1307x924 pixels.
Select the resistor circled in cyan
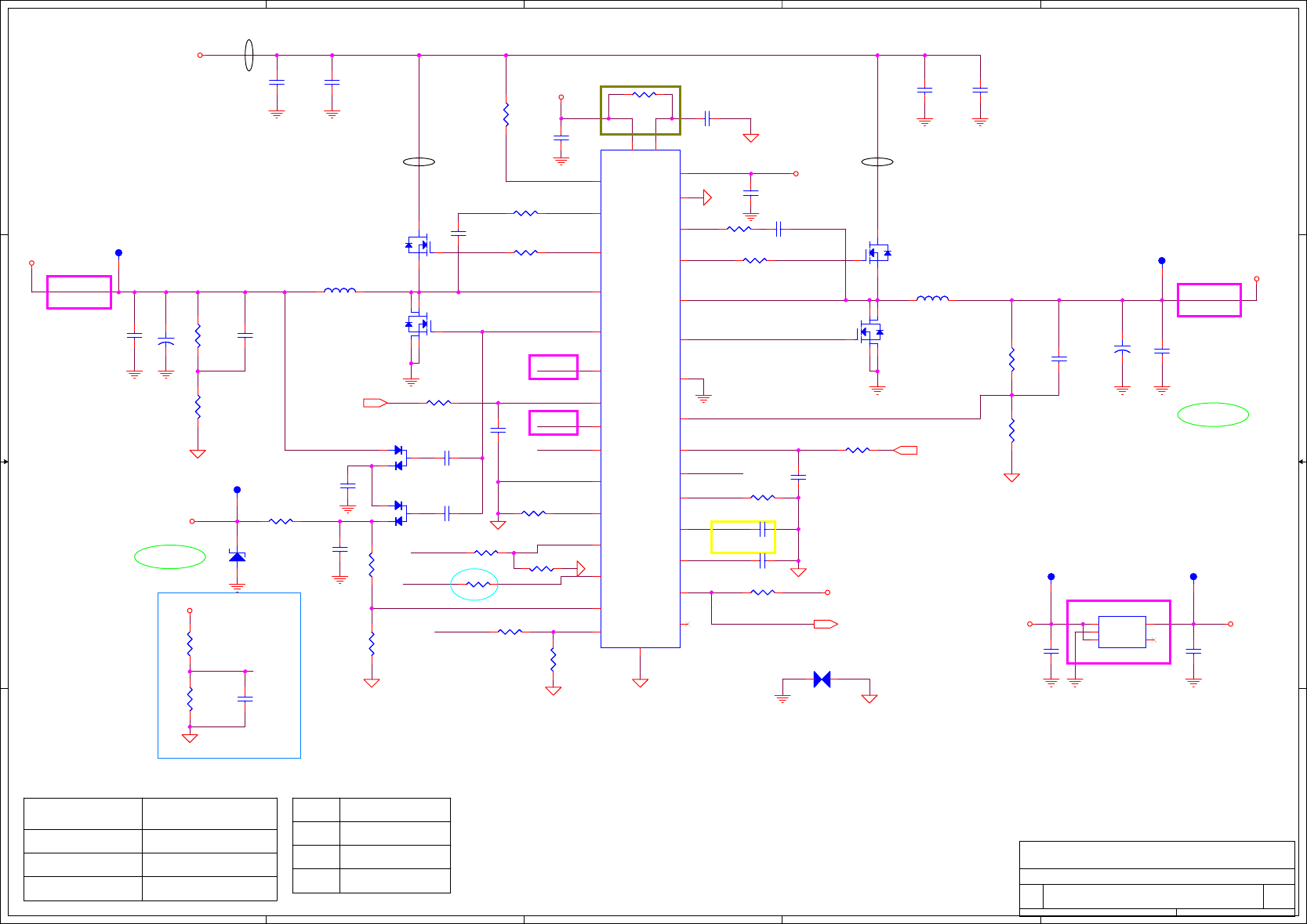point(478,585)
